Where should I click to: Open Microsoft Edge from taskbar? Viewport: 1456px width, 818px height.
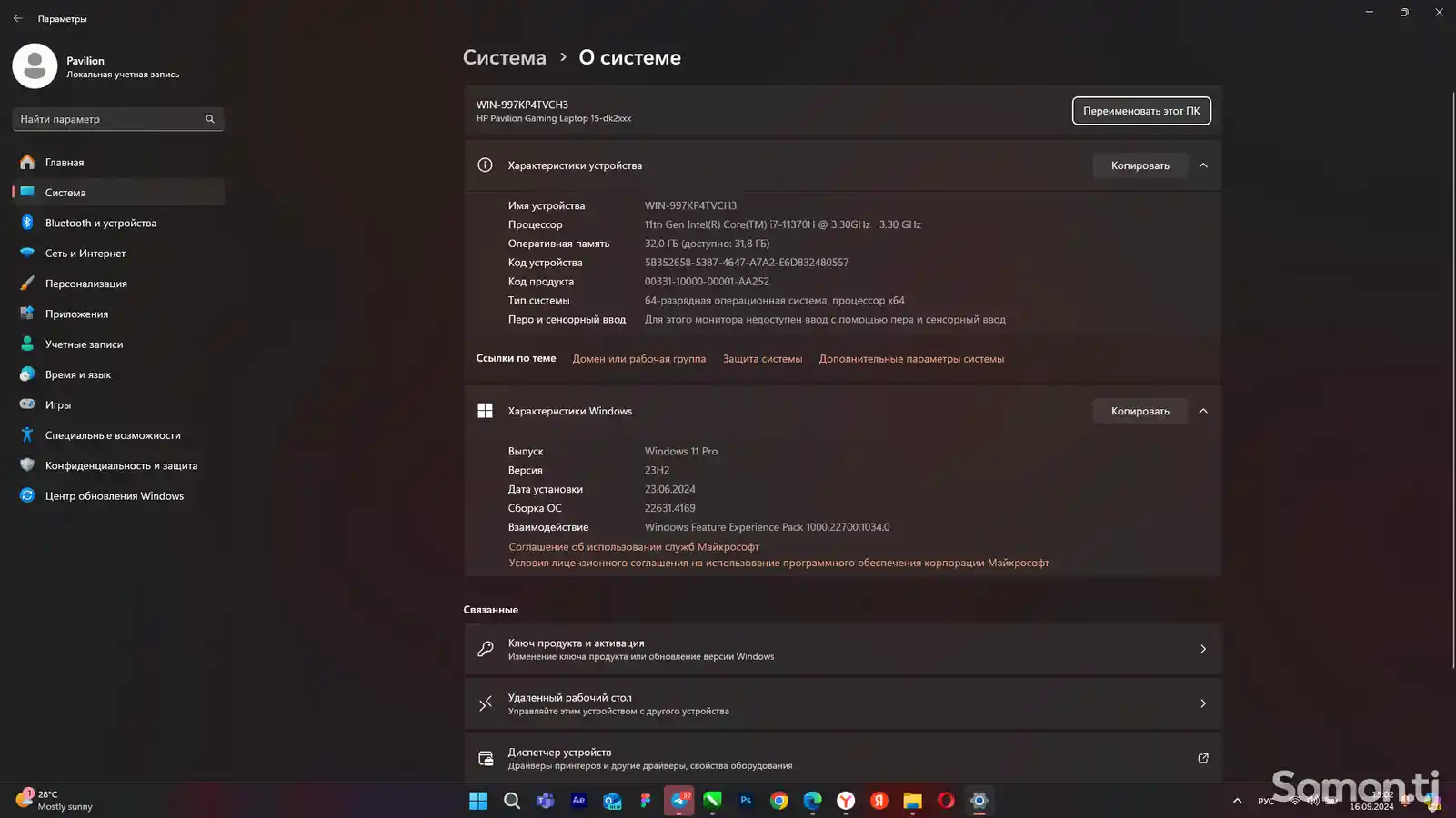tap(812, 801)
